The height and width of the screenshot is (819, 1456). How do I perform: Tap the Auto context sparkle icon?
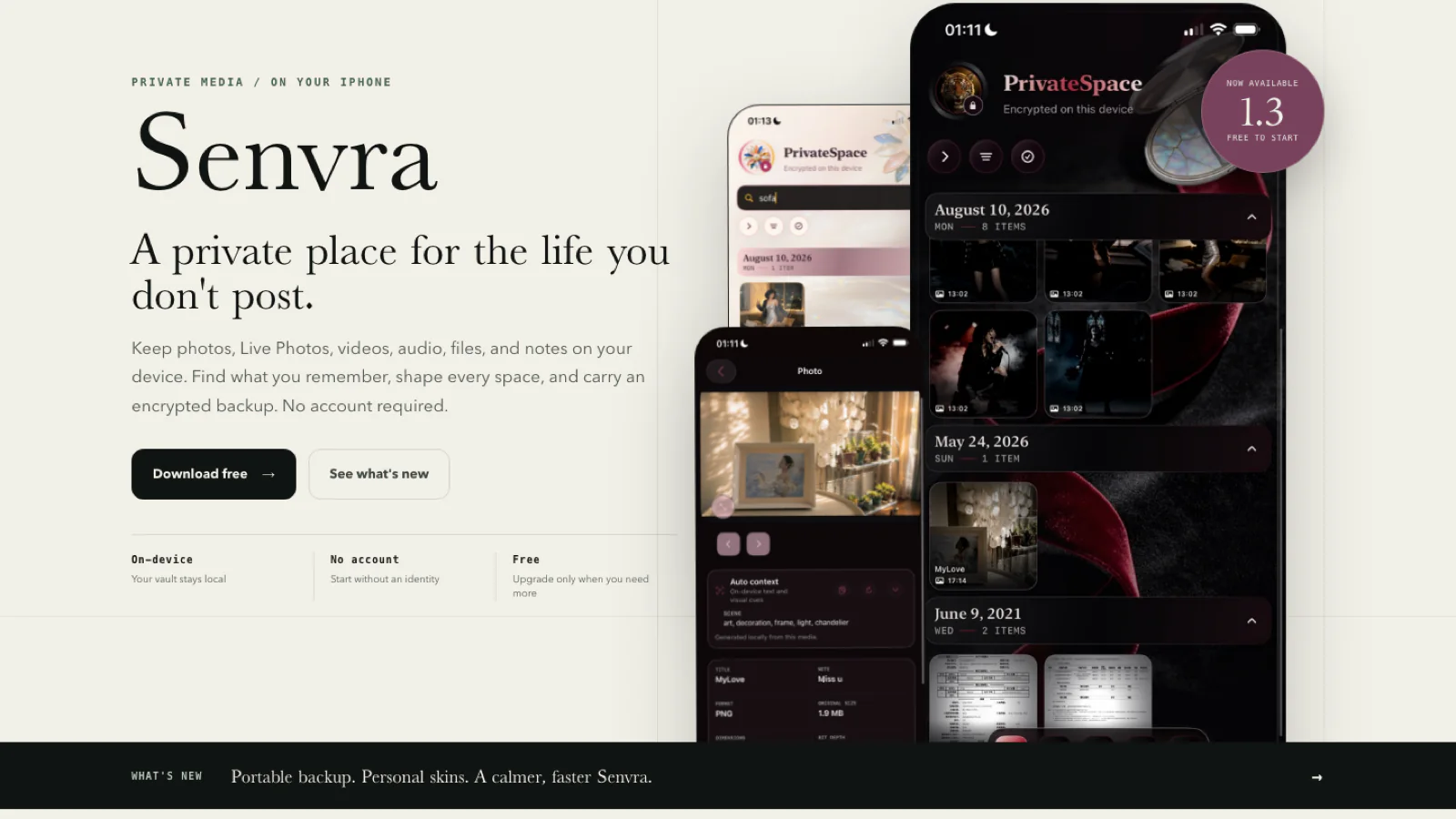click(720, 590)
